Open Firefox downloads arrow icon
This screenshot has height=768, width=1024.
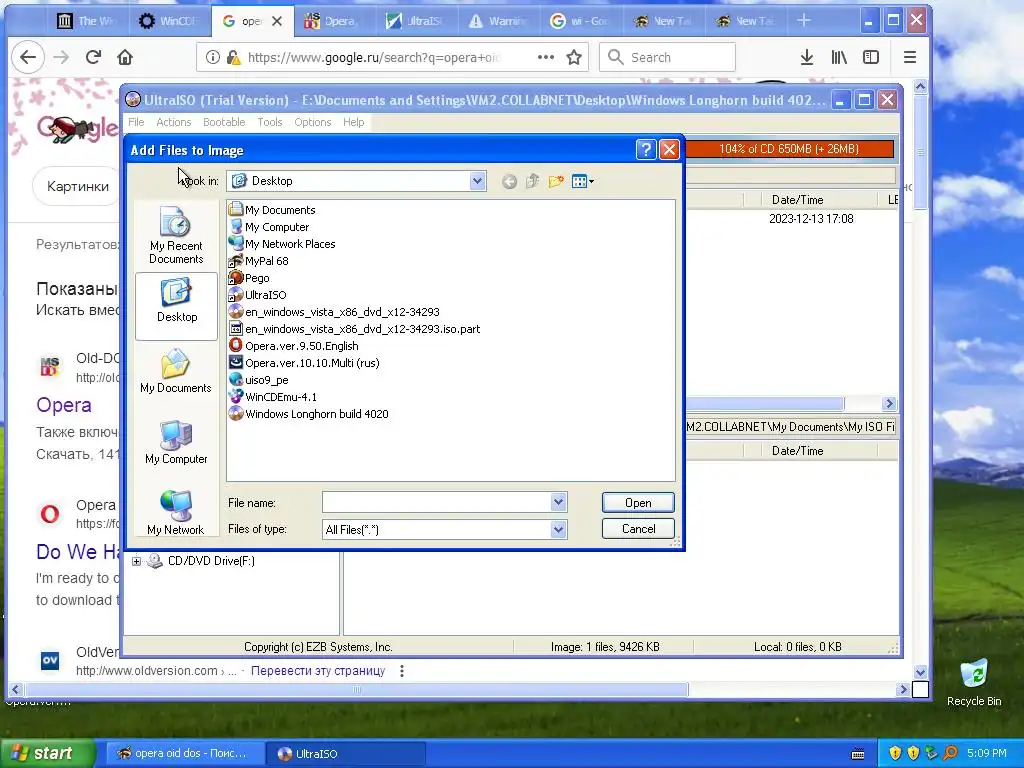coord(807,57)
